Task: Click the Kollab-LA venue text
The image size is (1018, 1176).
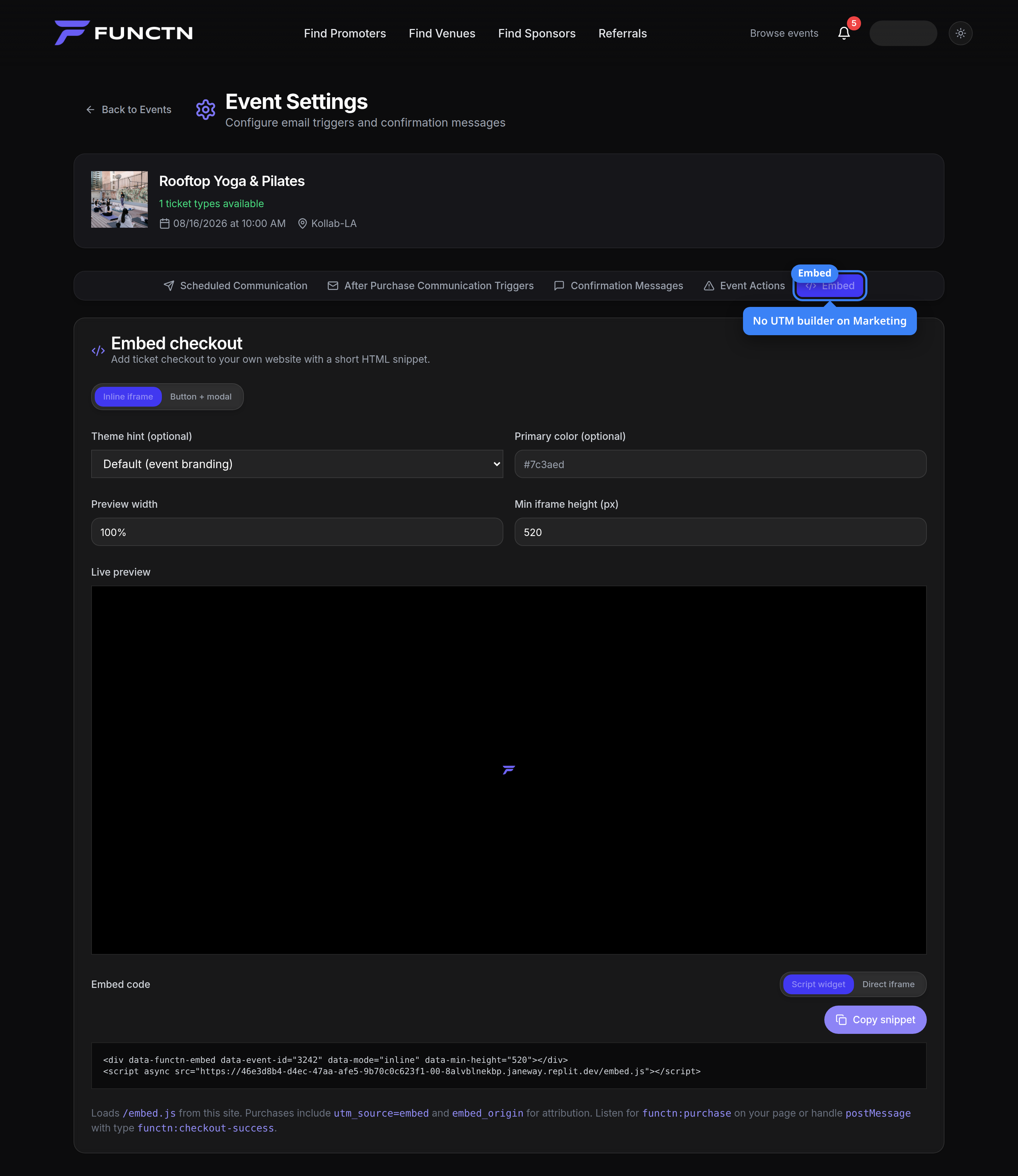Action: click(x=334, y=224)
